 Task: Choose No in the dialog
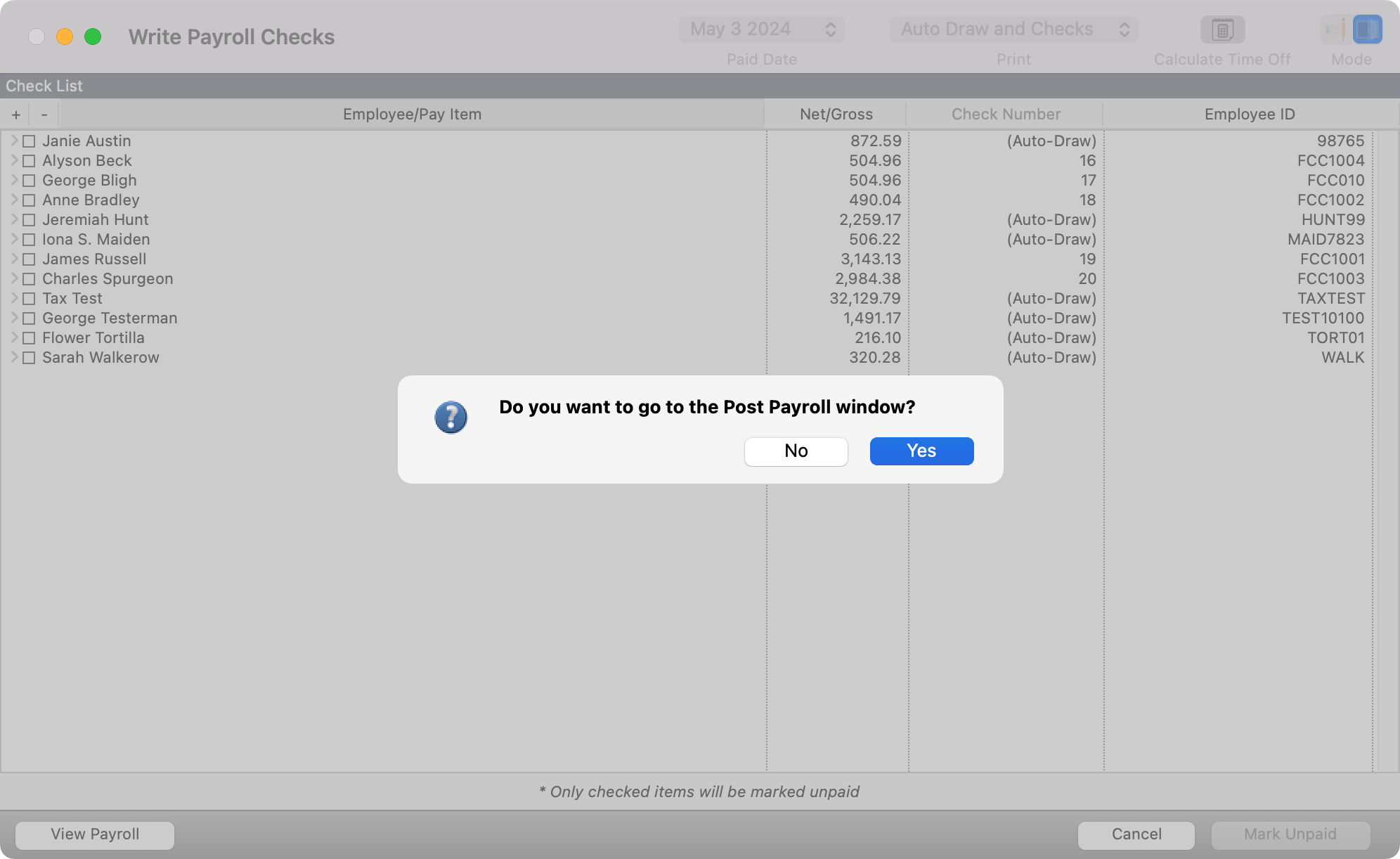796,451
